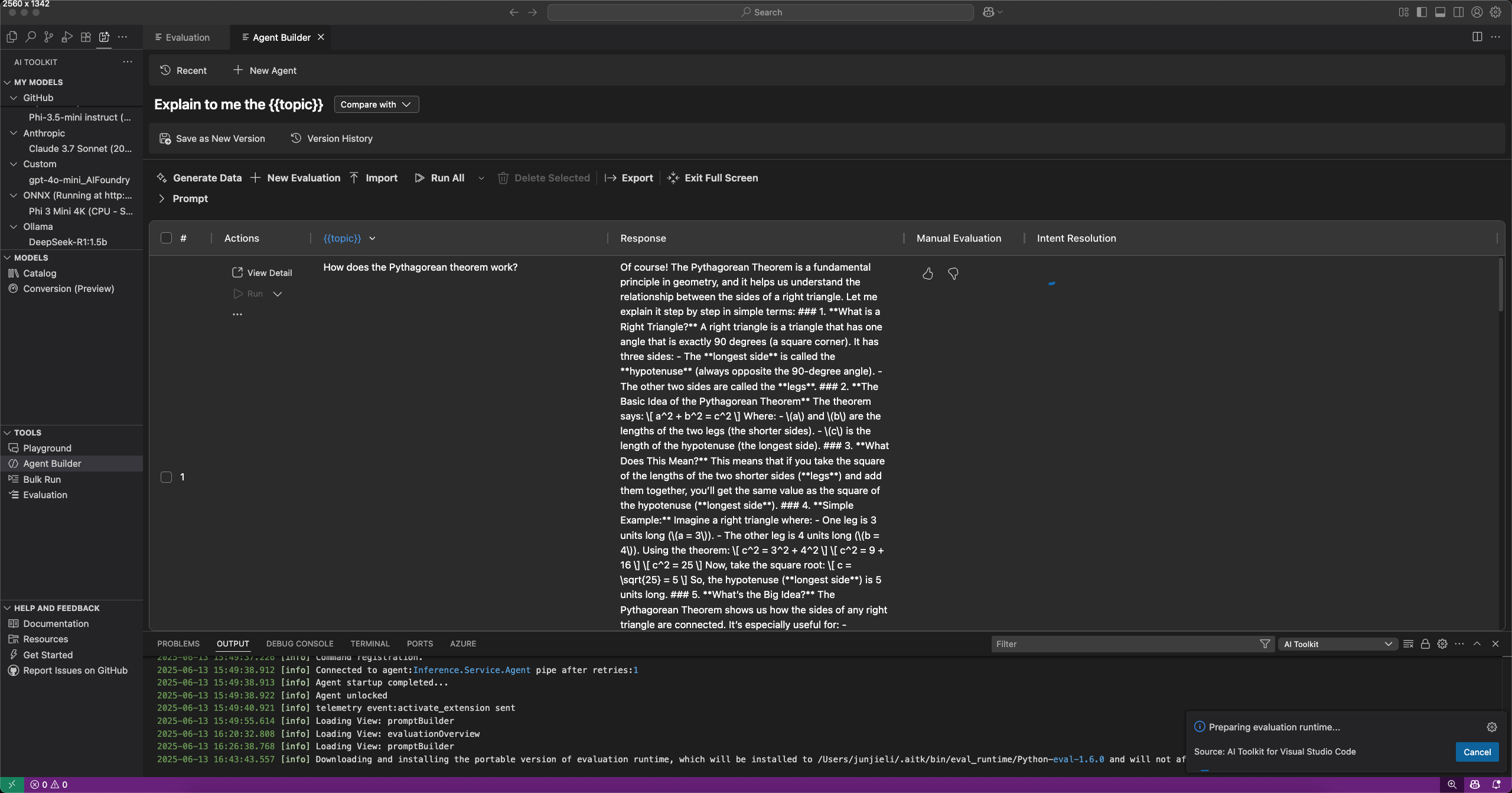The image size is (1512, 793).
Task: Click the Extensions icon in the sidebar
Action: coord(86,37)
